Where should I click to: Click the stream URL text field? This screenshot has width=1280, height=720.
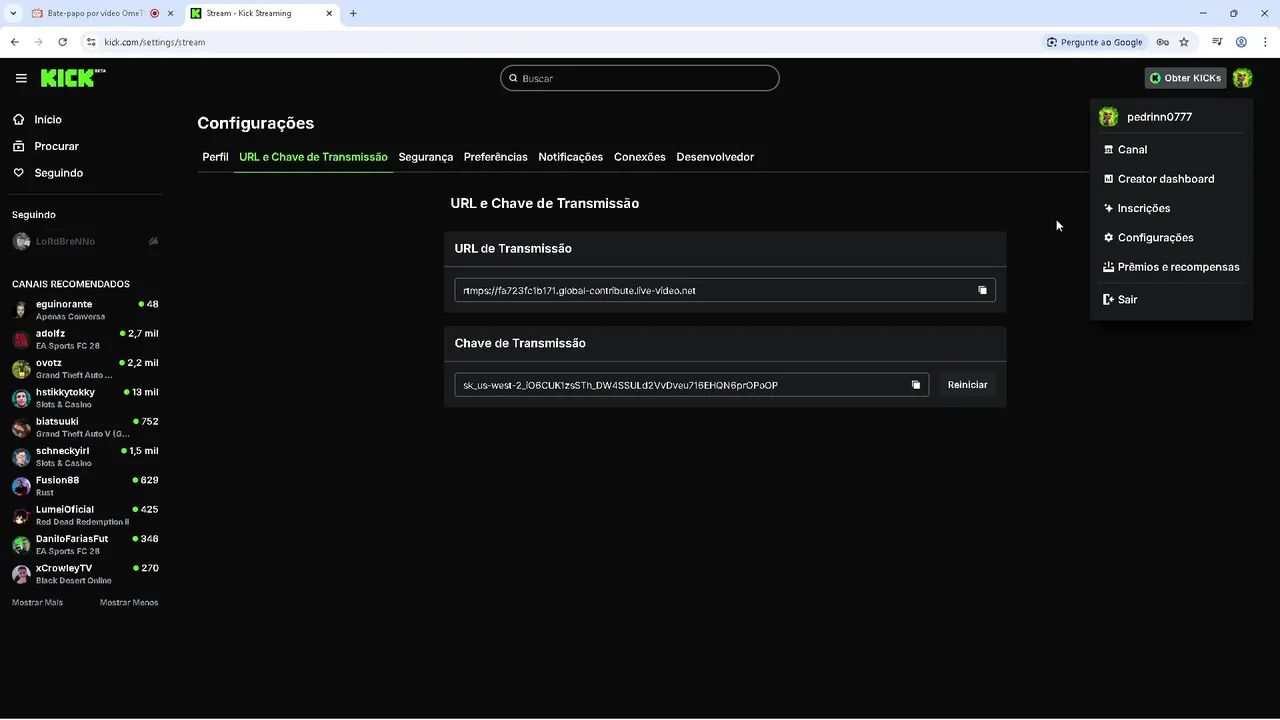725,290
